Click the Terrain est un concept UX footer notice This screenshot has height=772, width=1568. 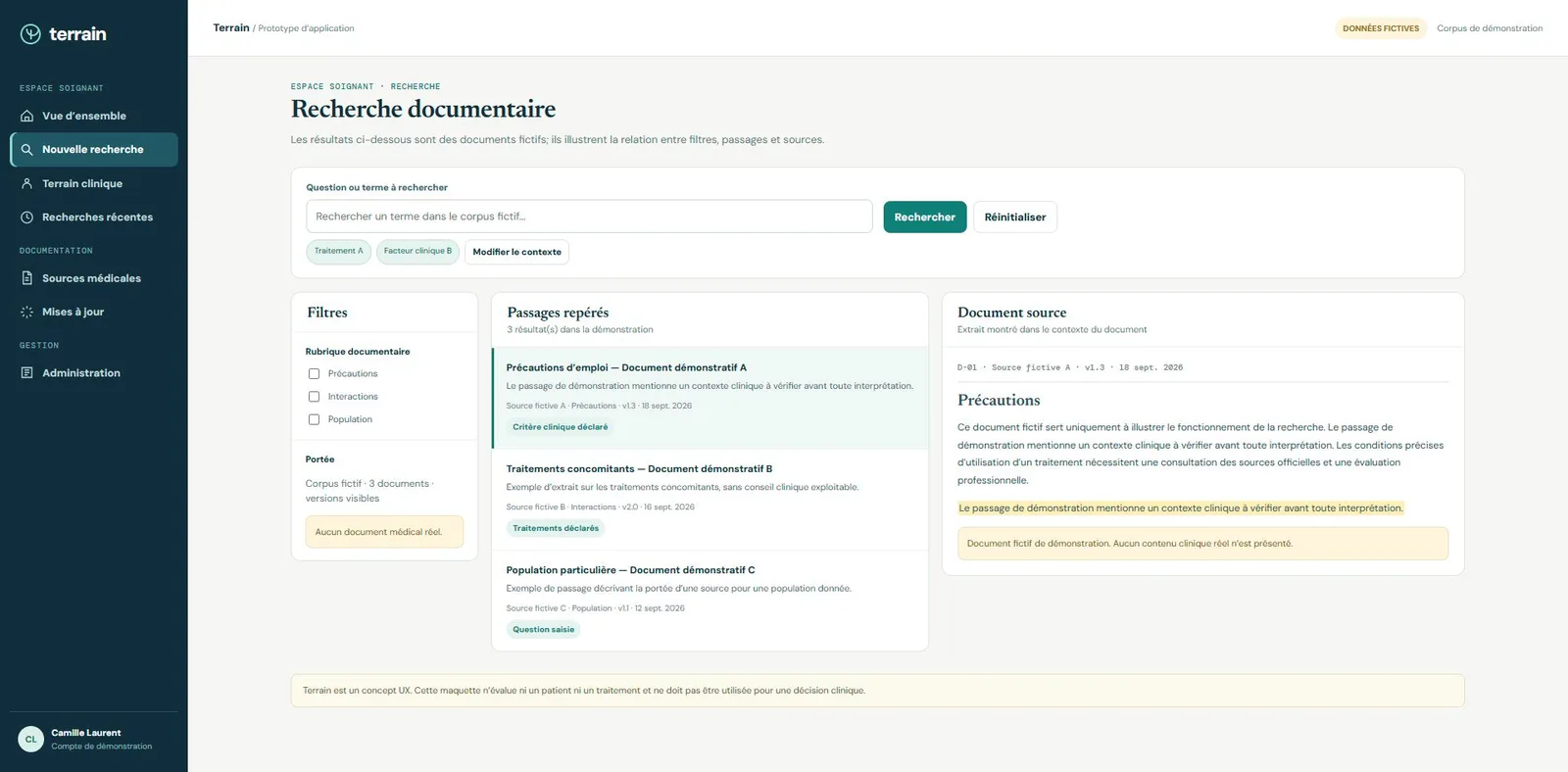point(877,691)
